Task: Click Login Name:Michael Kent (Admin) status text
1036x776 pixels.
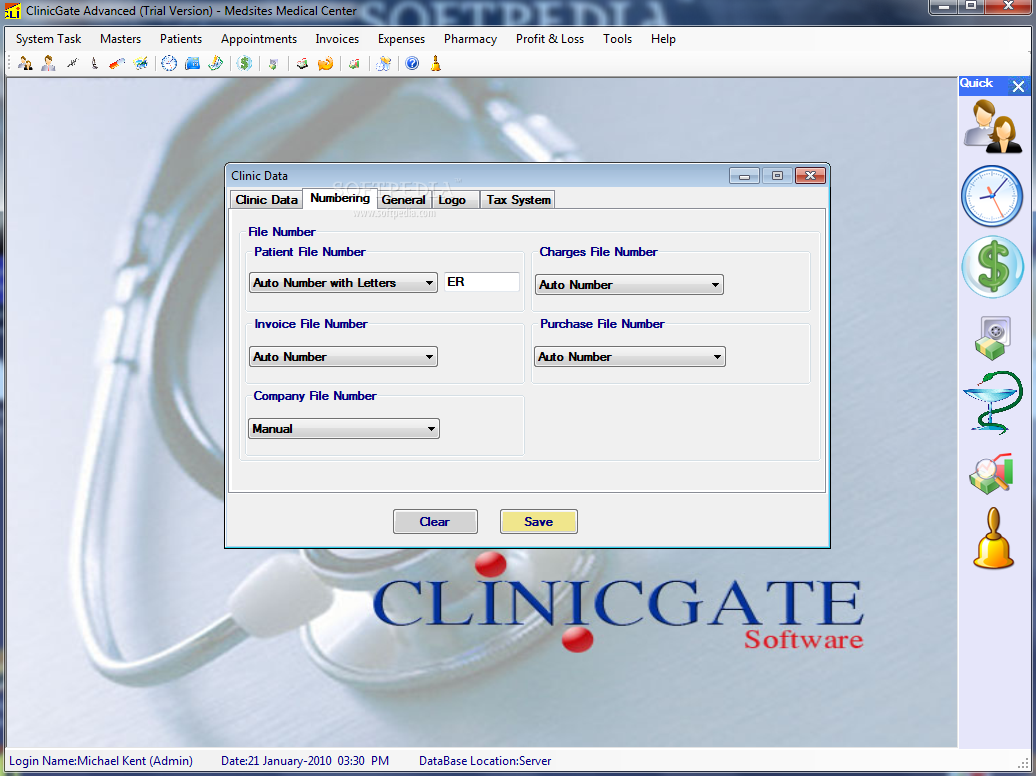Action: click(x=101, y=761)
